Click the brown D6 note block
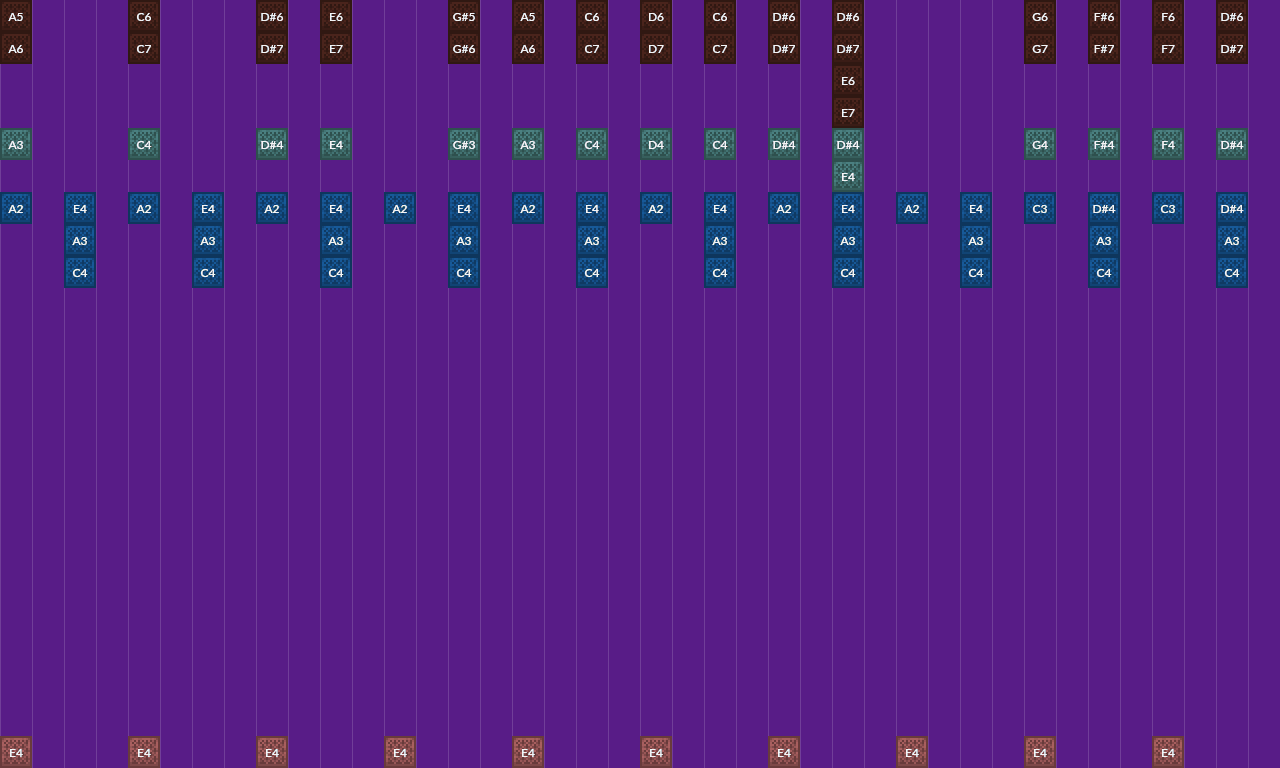Image resolution: width=1280 pixels, height=768 pixels. click(656, 16)
